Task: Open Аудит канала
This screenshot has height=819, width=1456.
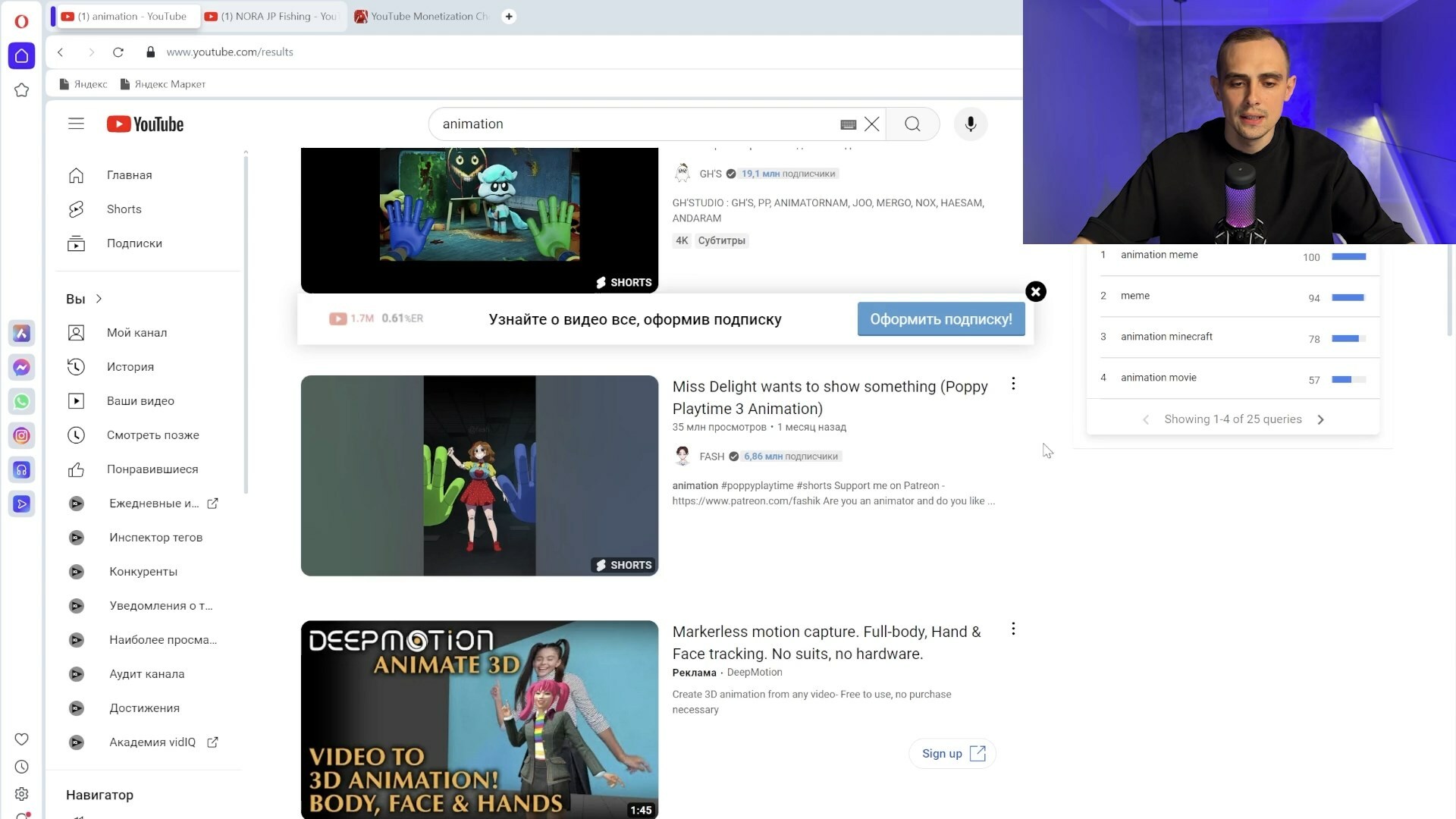Action: [x=149, y=674]
